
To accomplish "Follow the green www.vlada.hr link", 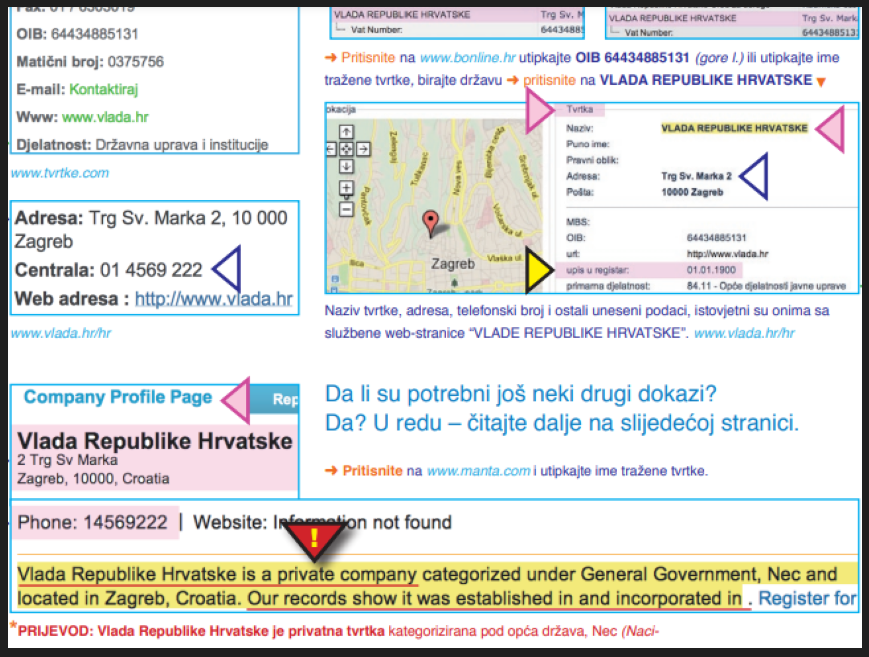I will coord(105,117).
